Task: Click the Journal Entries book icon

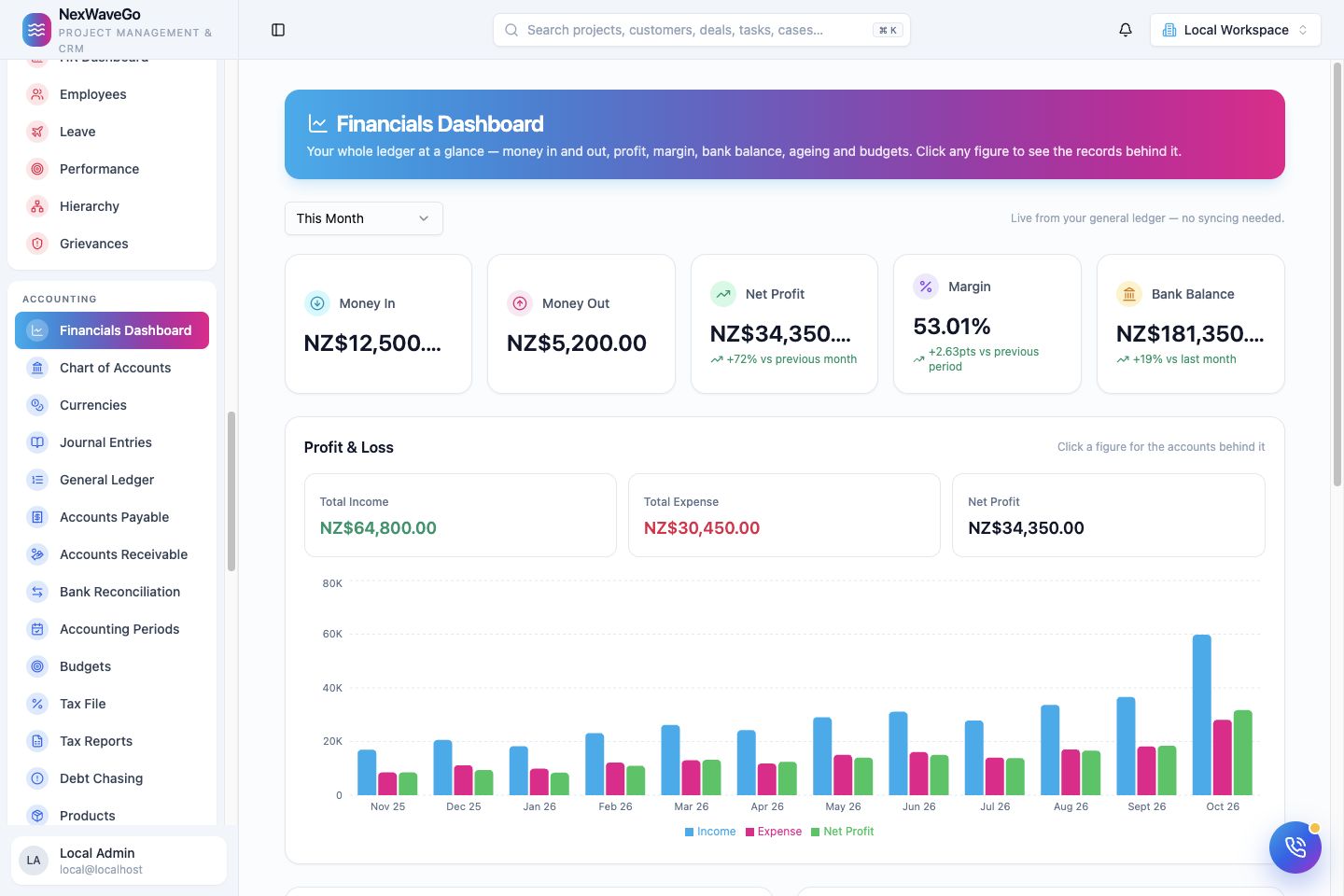Action: coord(37,442)
